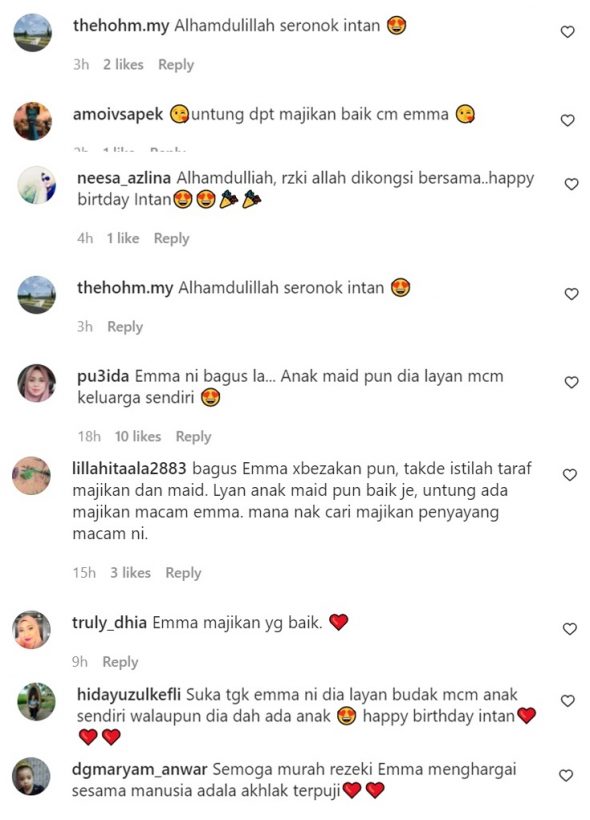Open amoivsapek's profile name
Image resolution: width=590 pixels, height=820 pixels.
coord(118,115)
